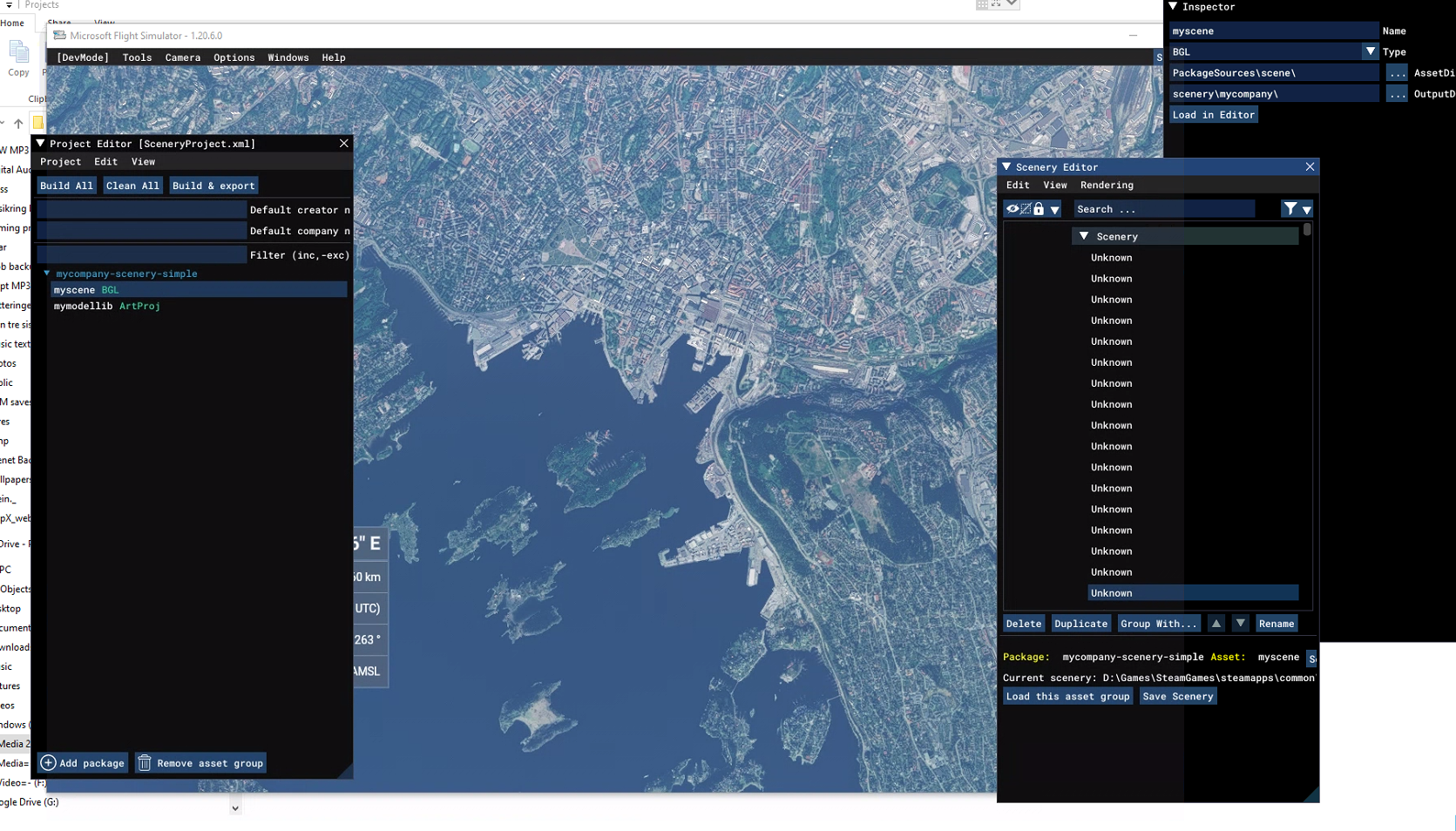Close the Project Editor window
Image resolution: width=1456 pixels, height=831 pixels.
[x=343, y=143]
